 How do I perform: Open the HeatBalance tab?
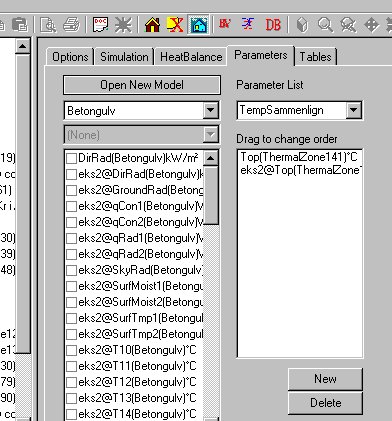pos(191,57)
